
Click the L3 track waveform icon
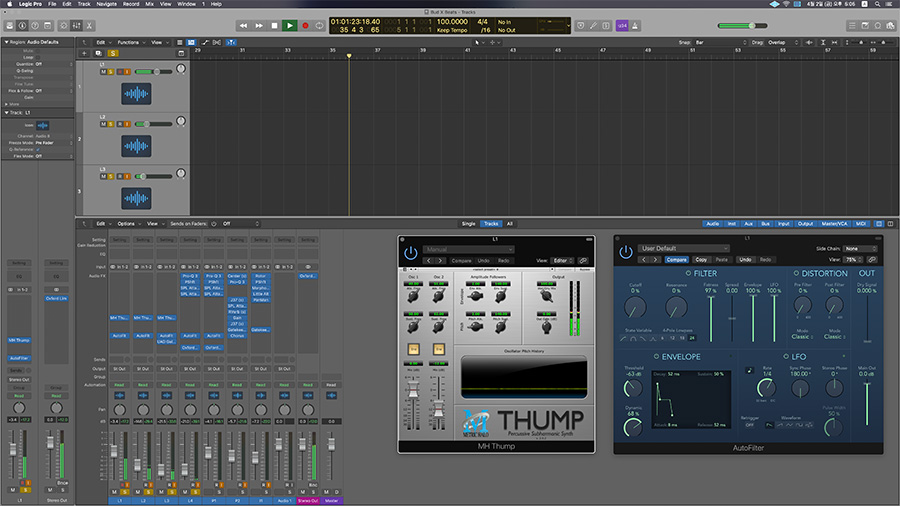pos(136,198)
